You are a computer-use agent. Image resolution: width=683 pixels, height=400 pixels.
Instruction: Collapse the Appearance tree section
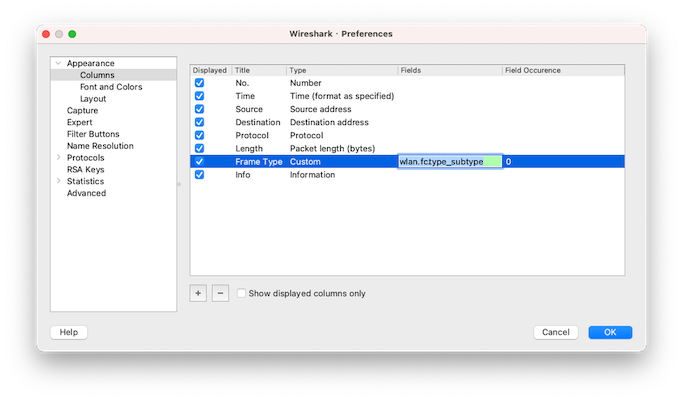[59, 63]
